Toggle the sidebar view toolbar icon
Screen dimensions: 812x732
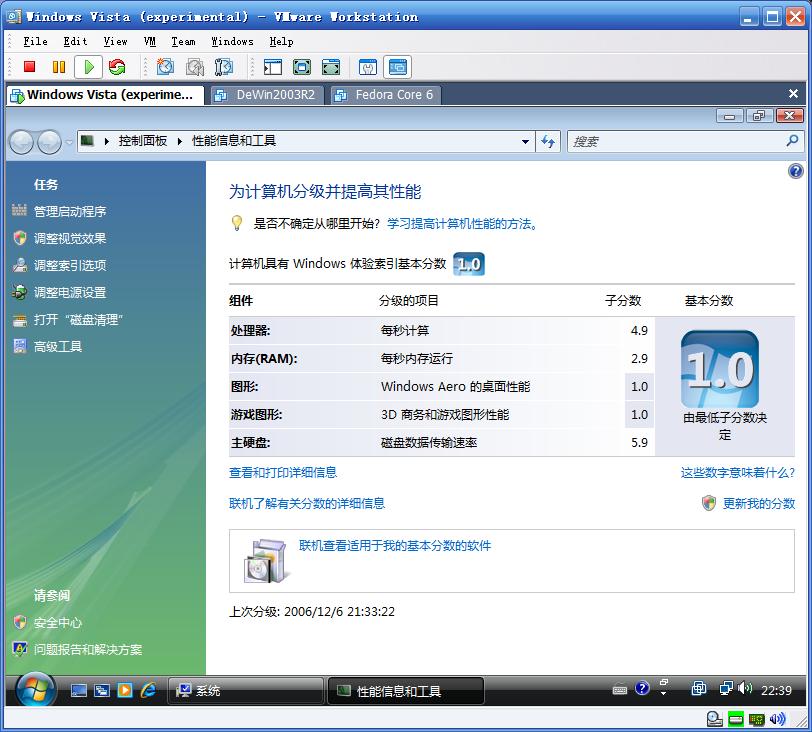tap(273, 67)
